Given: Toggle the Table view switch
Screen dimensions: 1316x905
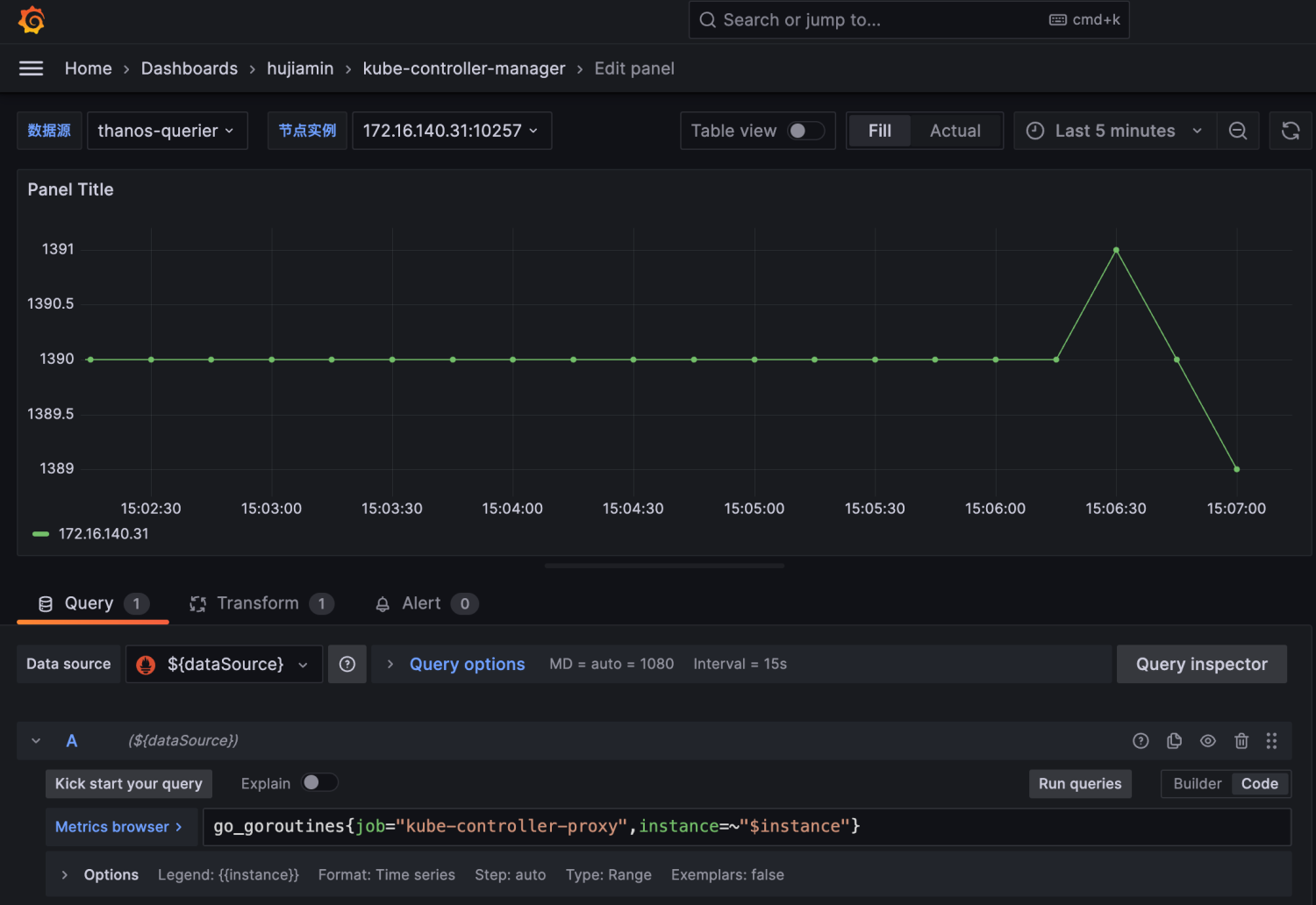Looking at the screenshot, I should [805, 131].
